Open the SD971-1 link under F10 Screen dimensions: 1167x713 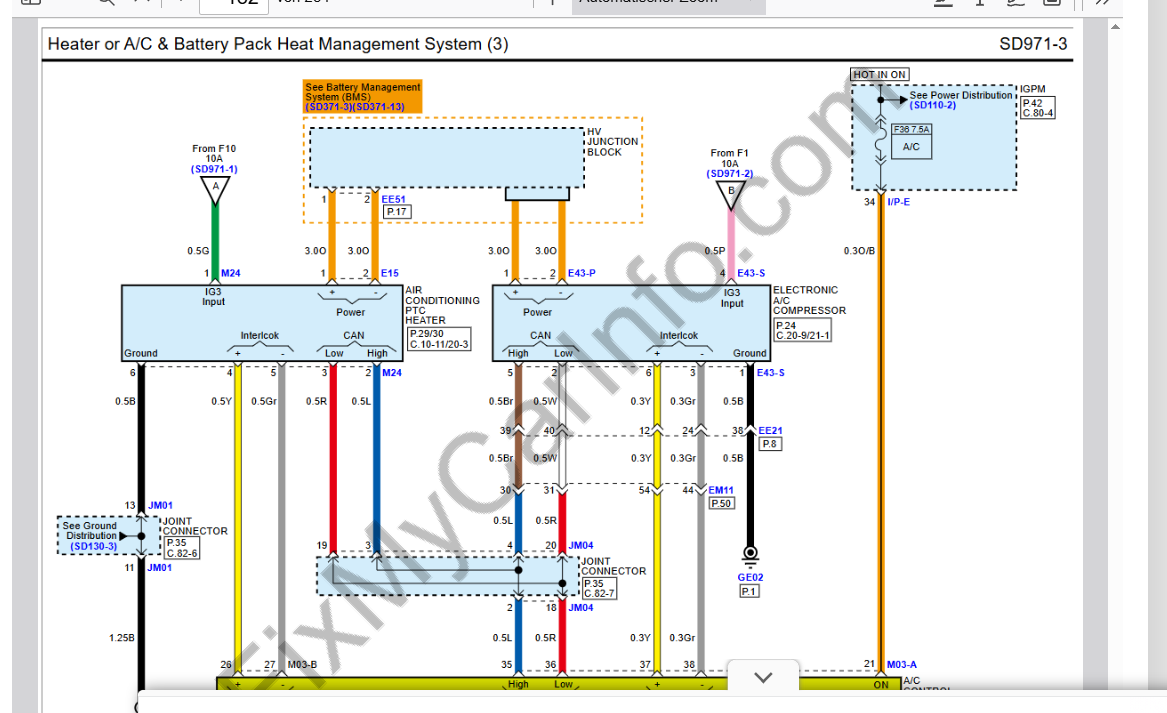pos(214,169)
